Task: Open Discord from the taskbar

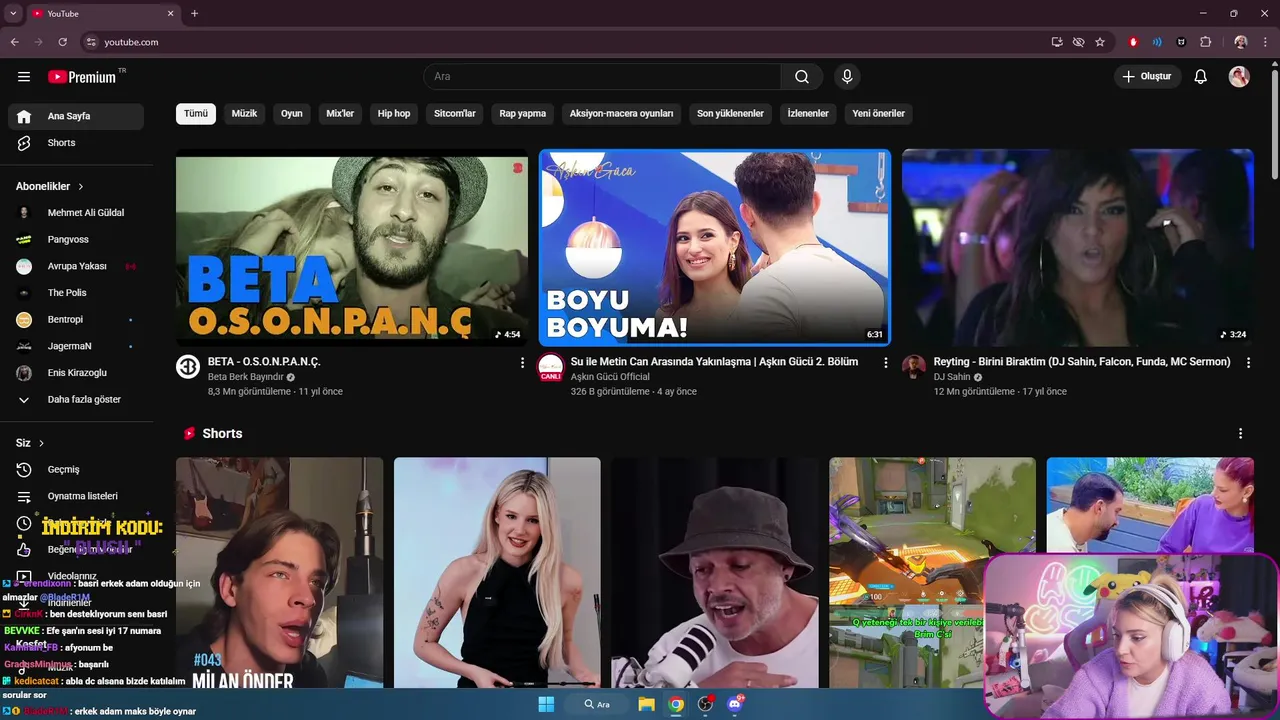Action: (x=736, y=704)
